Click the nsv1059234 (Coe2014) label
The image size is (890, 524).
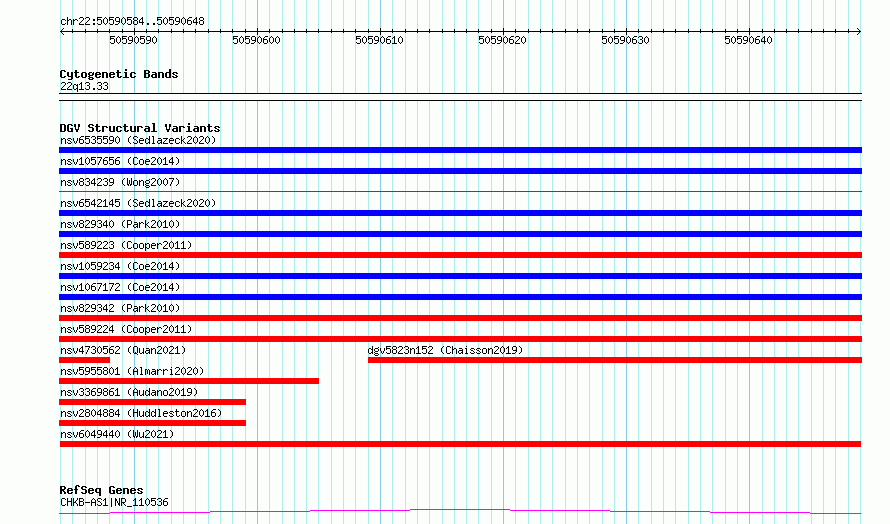[120, 266]
